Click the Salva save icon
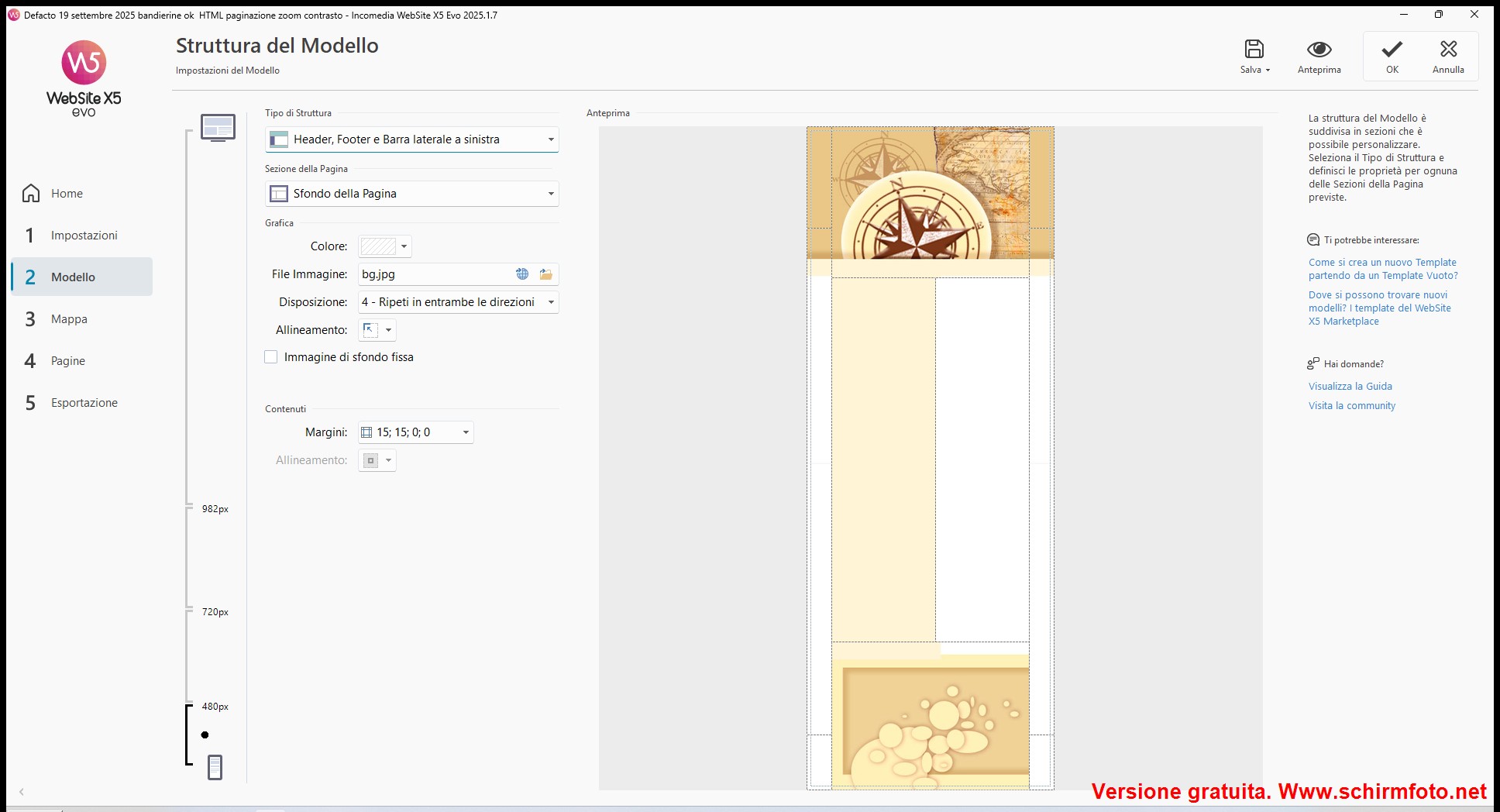Screen dimensions: 1500x812 coord(1254,50)
